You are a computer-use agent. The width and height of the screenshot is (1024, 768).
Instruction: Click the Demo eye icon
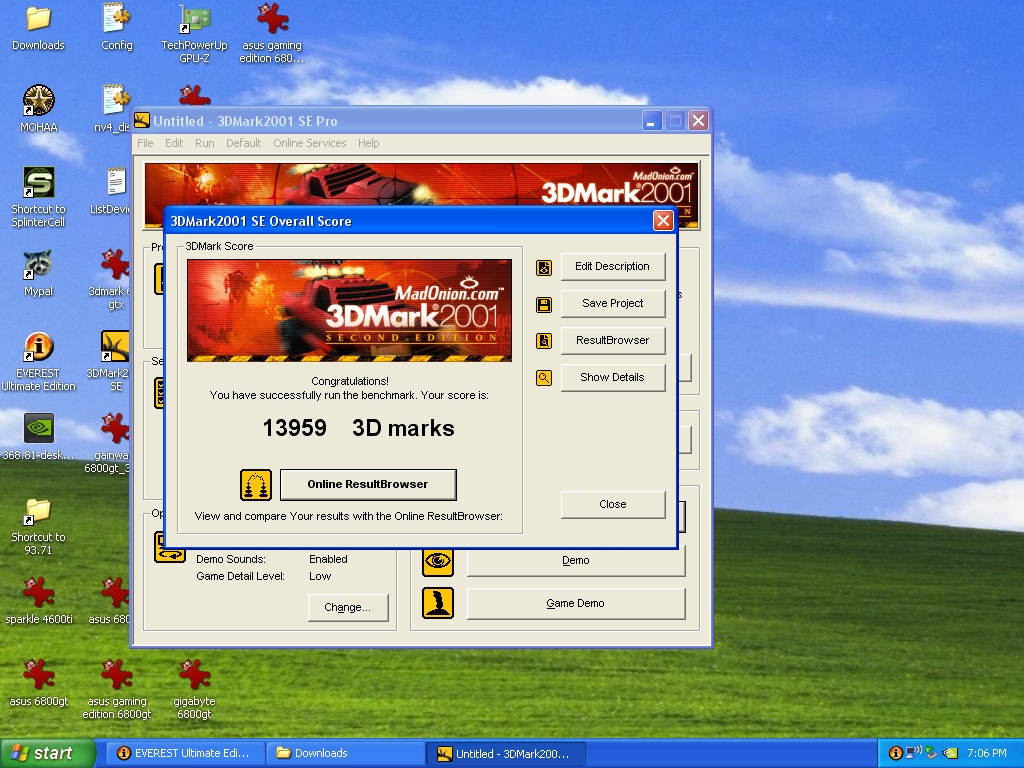tap(438, 561)
